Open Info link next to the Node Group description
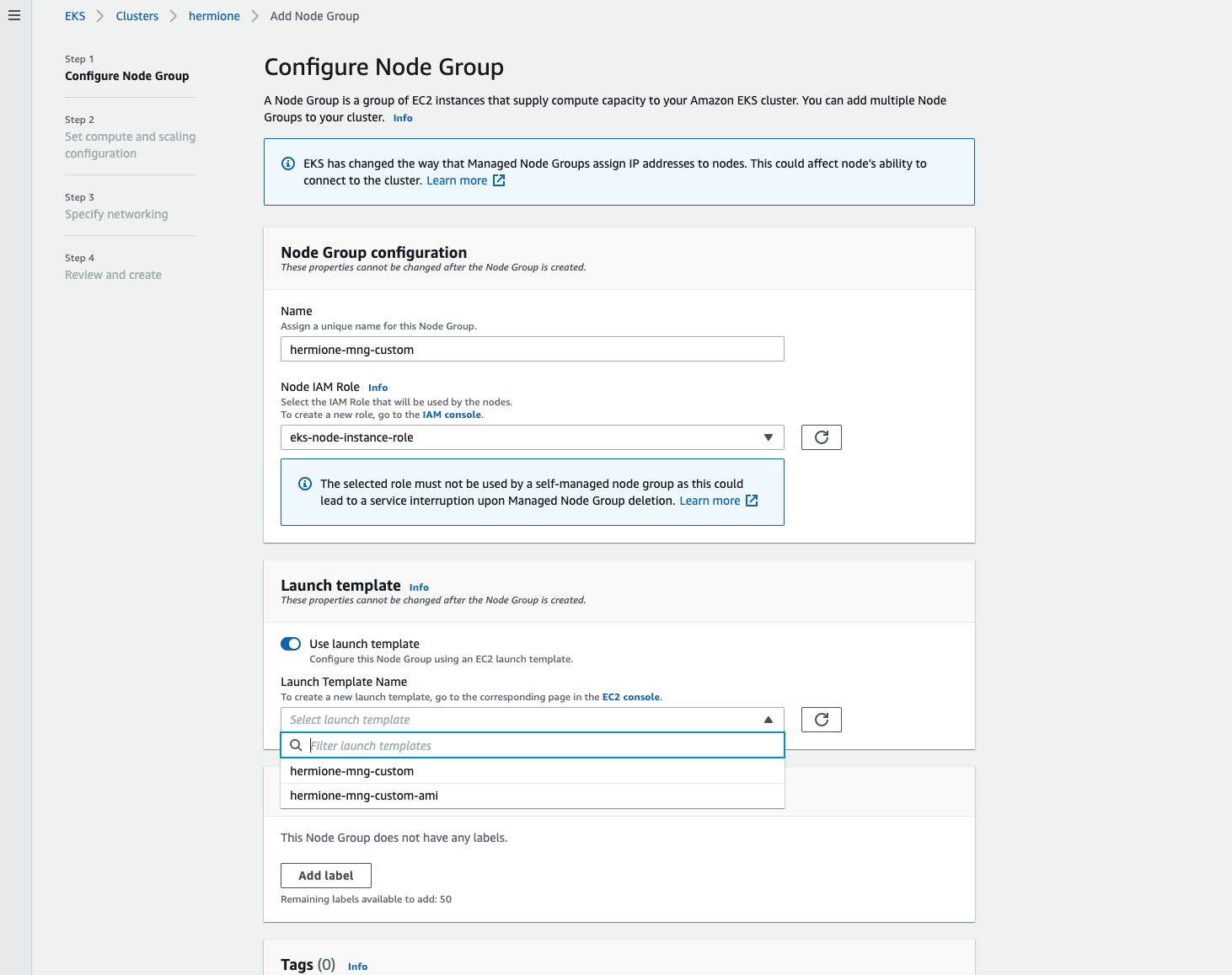Screen dimensions: 1232x975 pyautogui.click(x=403, y=118)
